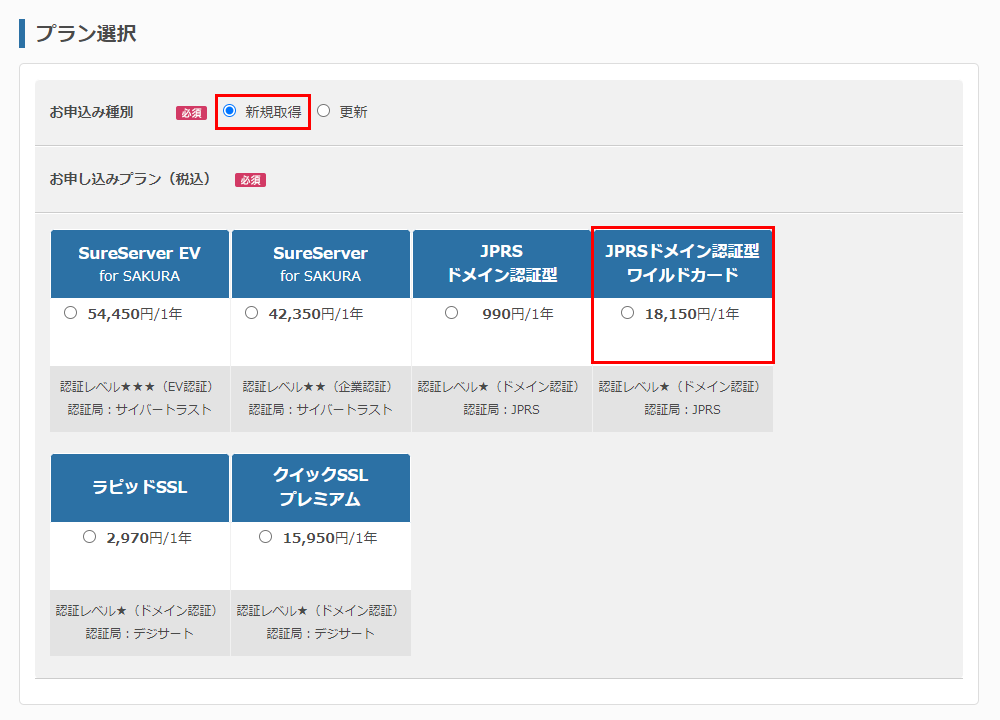Screen dimensions: 1000x720
Task: Click the クイックSSLプレミアム plan header
Action: coord(320,487)
